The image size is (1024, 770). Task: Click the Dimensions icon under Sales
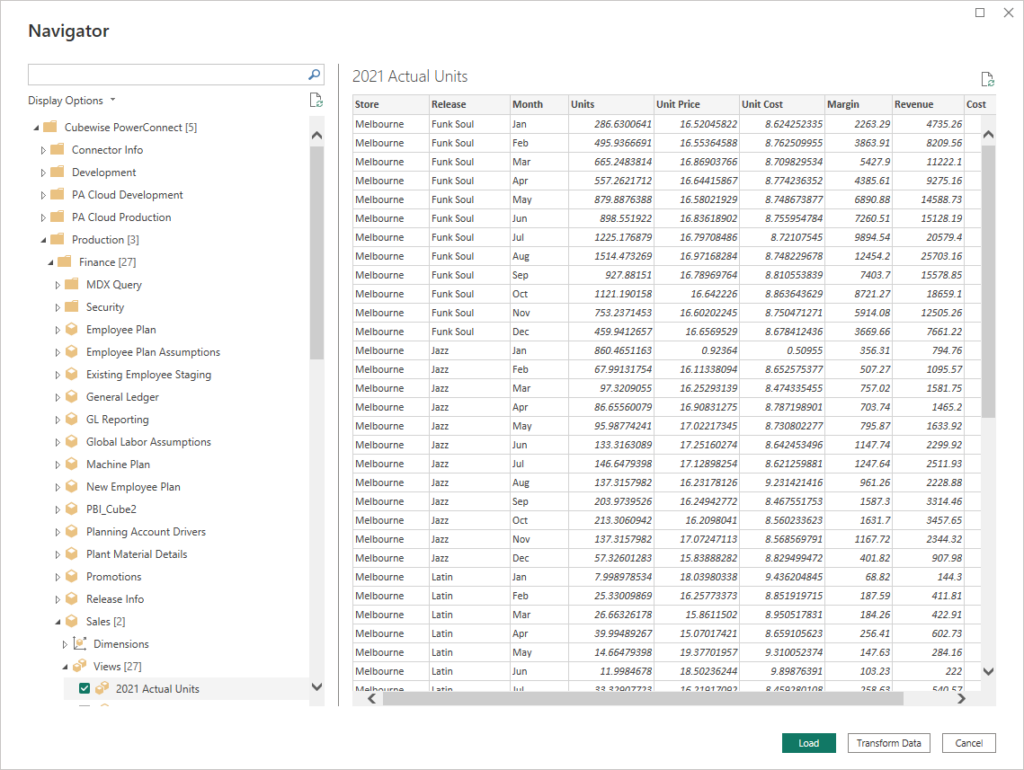click(80, 644)
